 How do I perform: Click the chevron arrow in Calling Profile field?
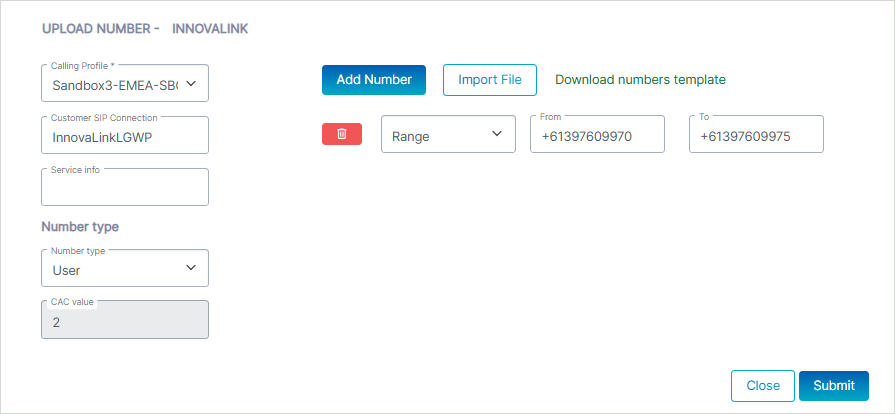pyautogui.click(x=193, y=85)
